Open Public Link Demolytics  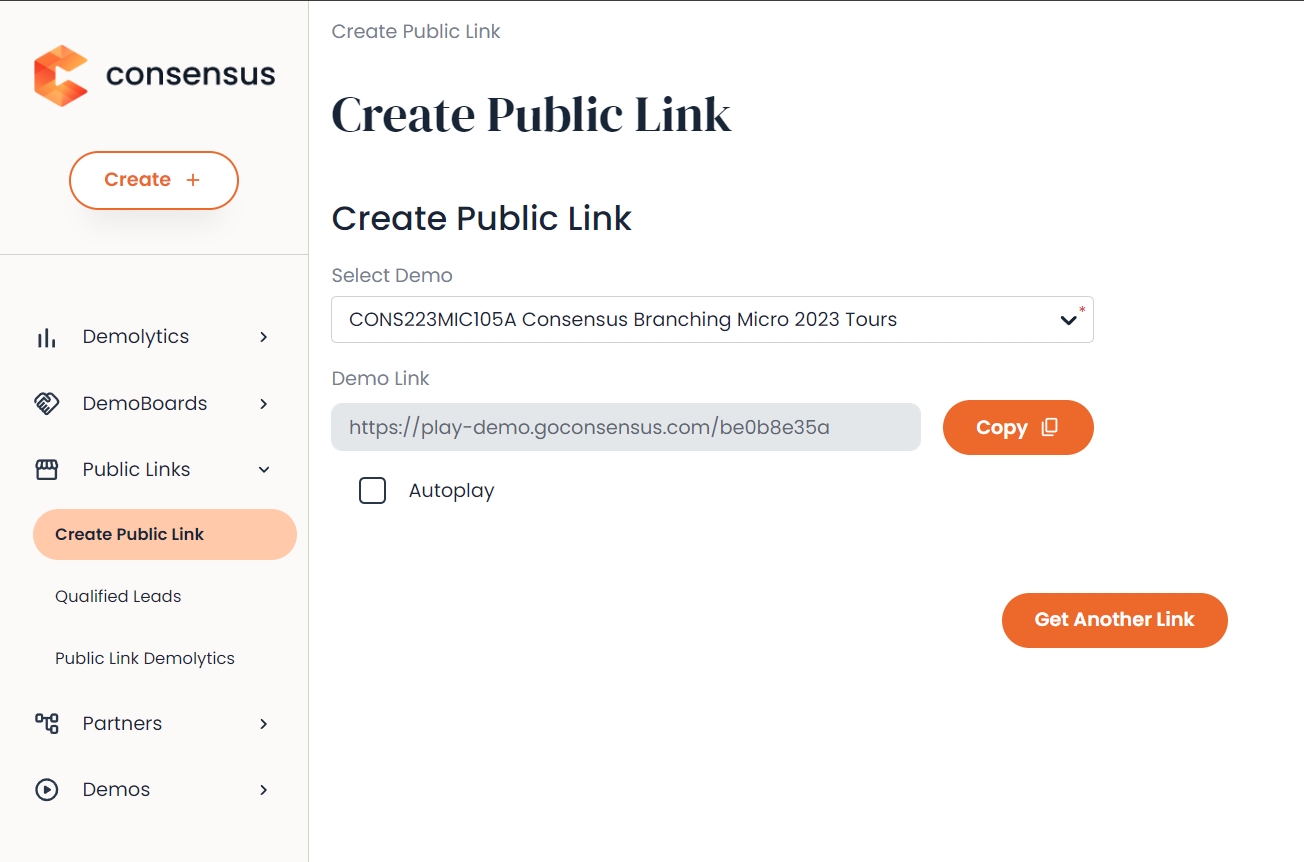(145, 657)
